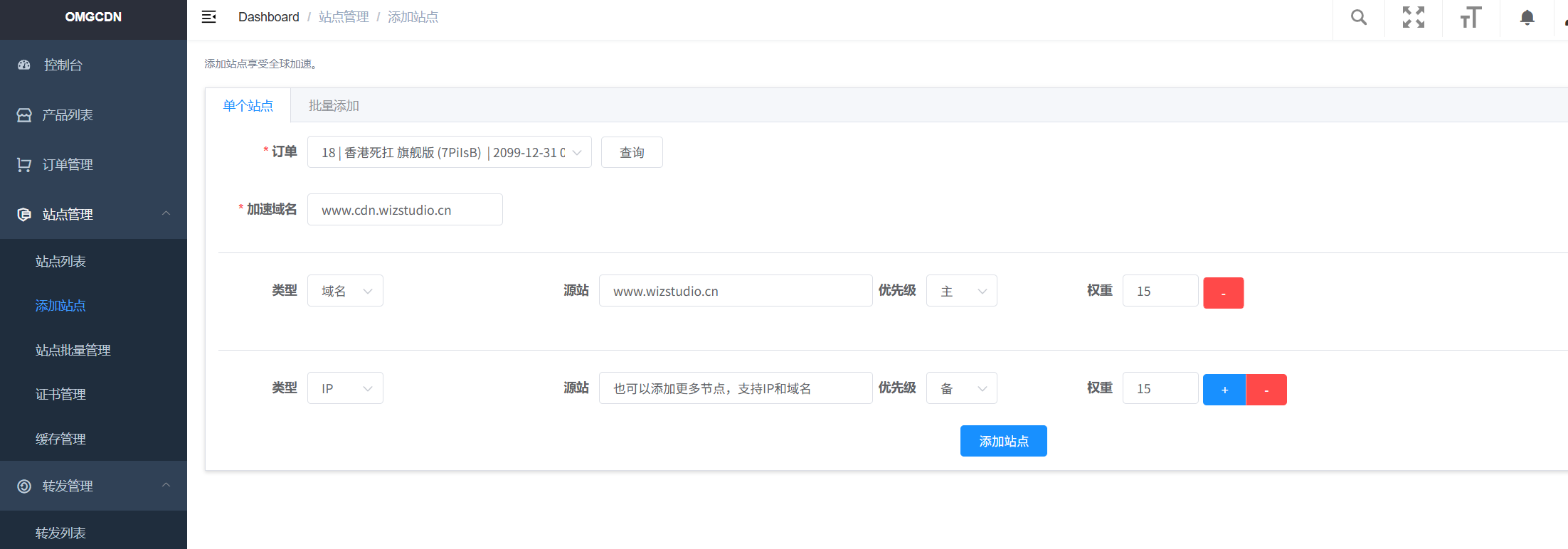The height and width of the screenshot is (549, 1568).
Task: Click the blue 添加站点 submit button
Action: (x=1003, y=441)
